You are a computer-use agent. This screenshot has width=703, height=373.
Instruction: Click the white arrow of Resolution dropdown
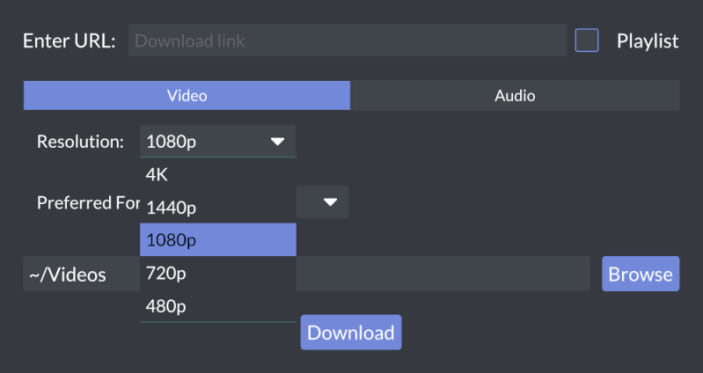tap(278, 142)
